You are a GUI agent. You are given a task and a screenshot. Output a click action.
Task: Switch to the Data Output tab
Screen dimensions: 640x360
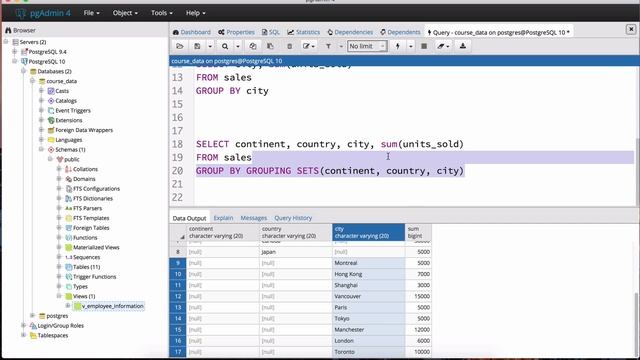coord(189,218)
